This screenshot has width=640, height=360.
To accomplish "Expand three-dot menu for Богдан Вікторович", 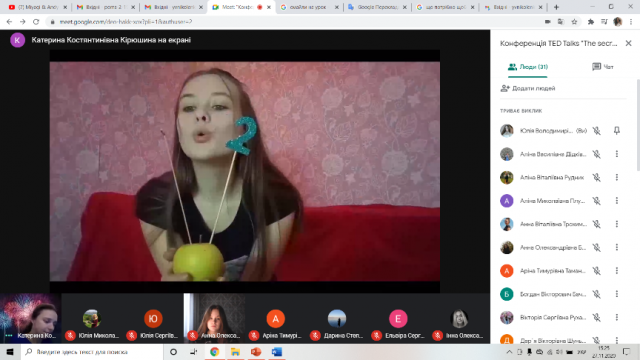I will click(x=617, y=294).
